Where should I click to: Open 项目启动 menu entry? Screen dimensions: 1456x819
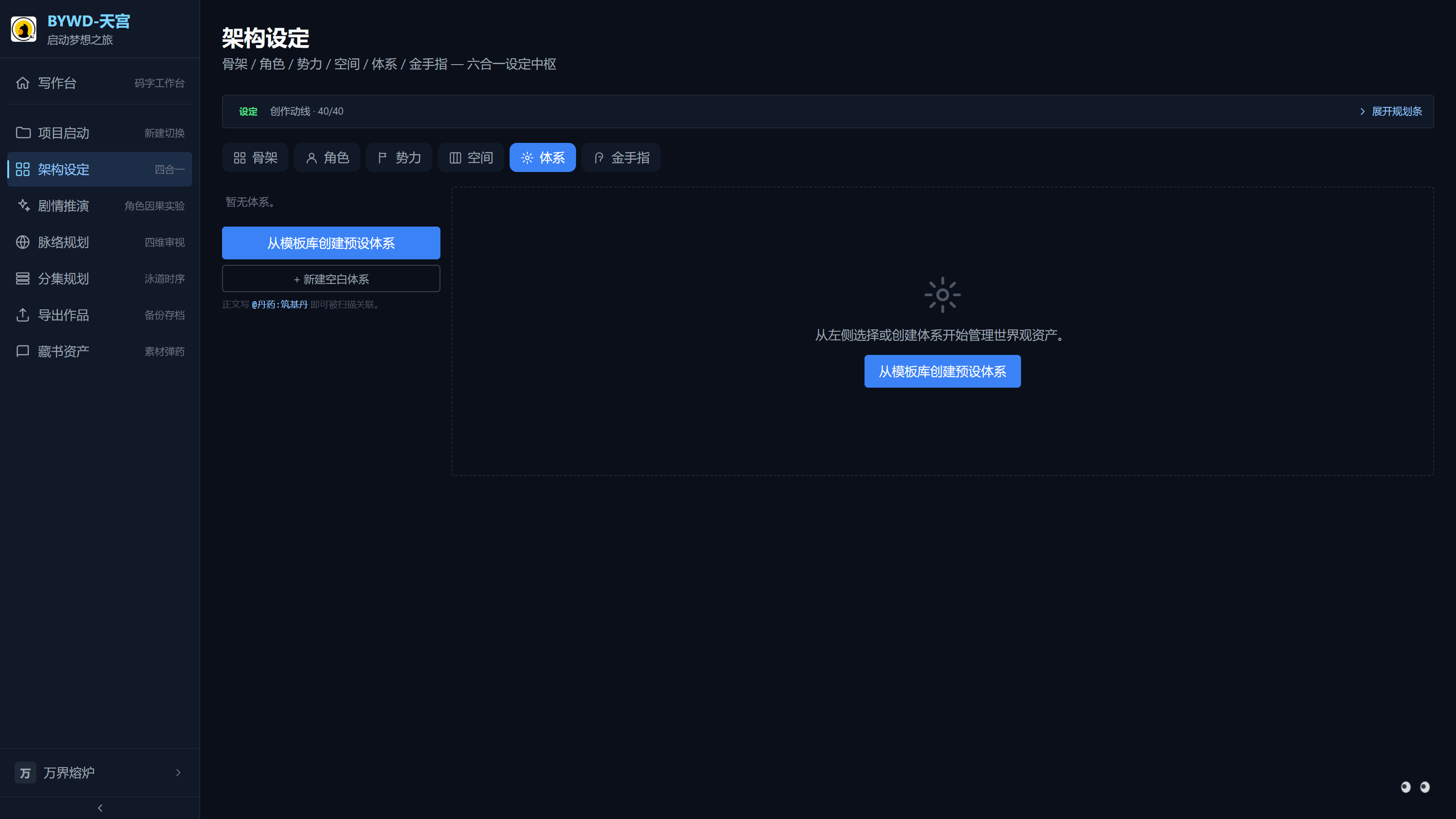tap(100, 133)
